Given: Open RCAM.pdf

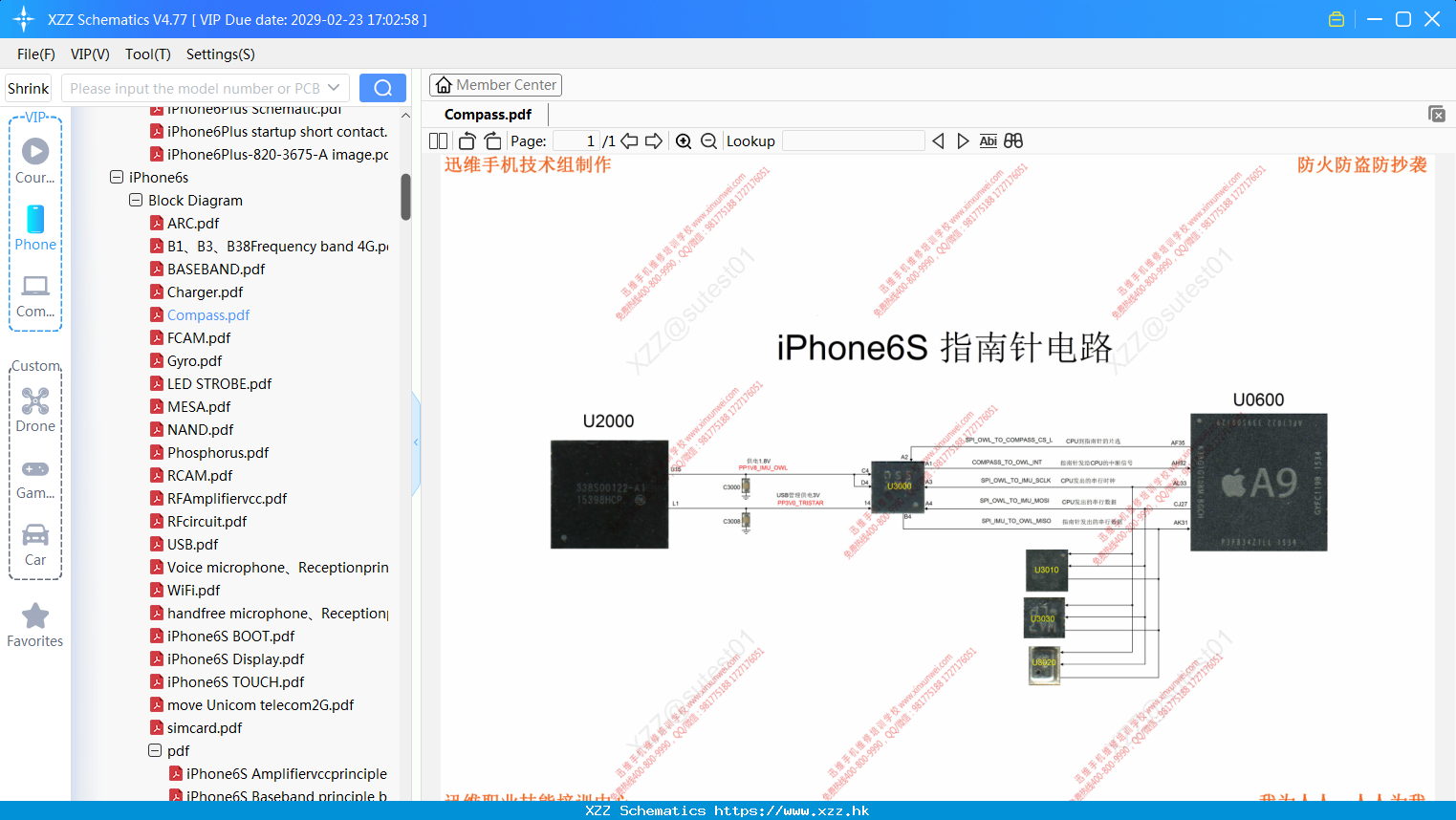Looking at the screenshot, I should [200, 475].
